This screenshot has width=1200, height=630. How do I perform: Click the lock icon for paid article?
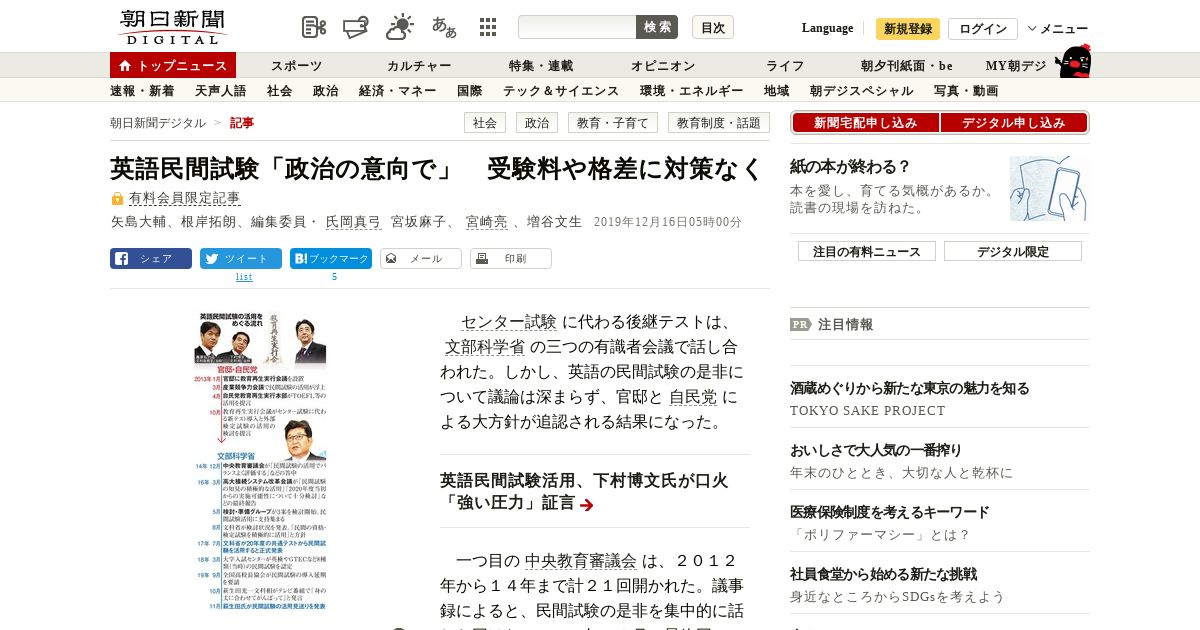click(117, 199)
